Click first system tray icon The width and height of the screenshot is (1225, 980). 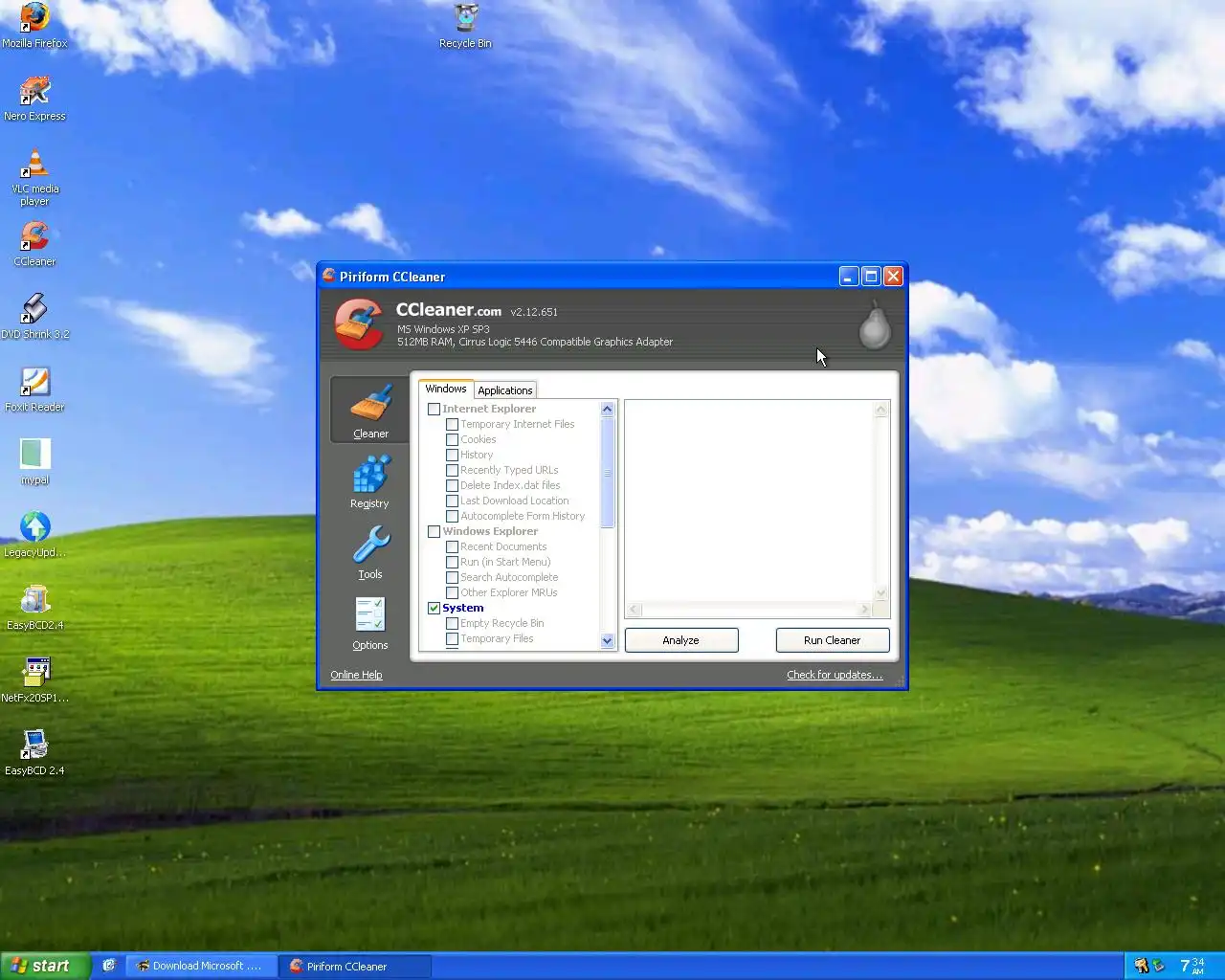1141,966
